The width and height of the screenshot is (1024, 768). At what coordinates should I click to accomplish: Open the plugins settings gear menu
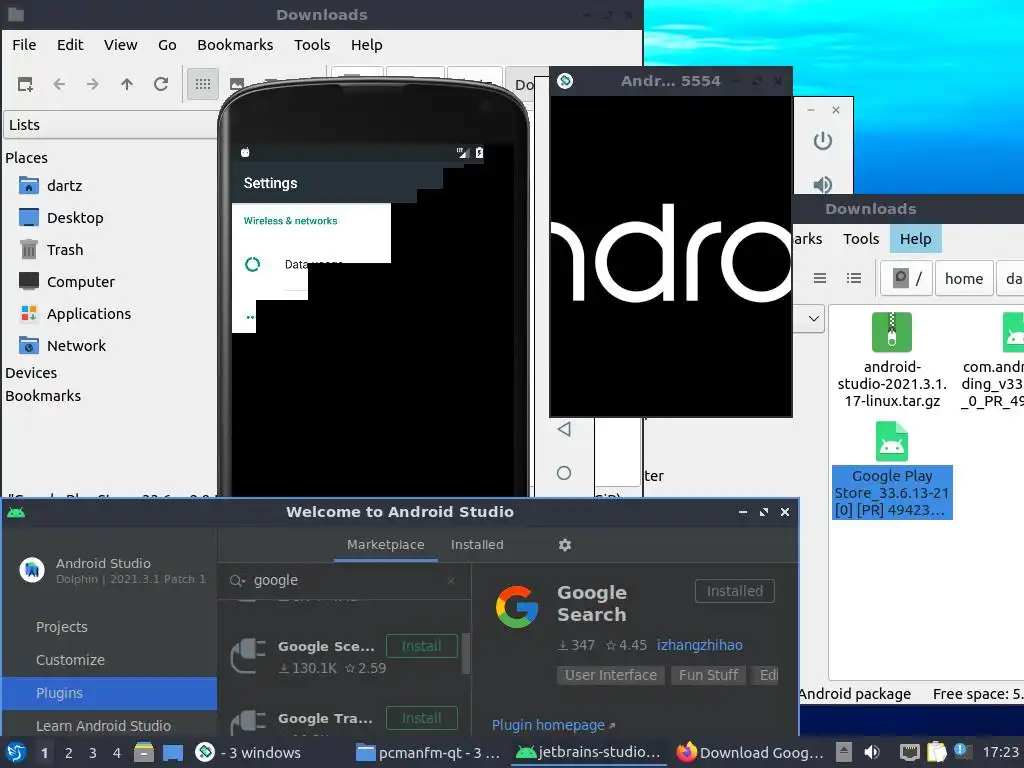pyautogui.click(x=565, y=545)
